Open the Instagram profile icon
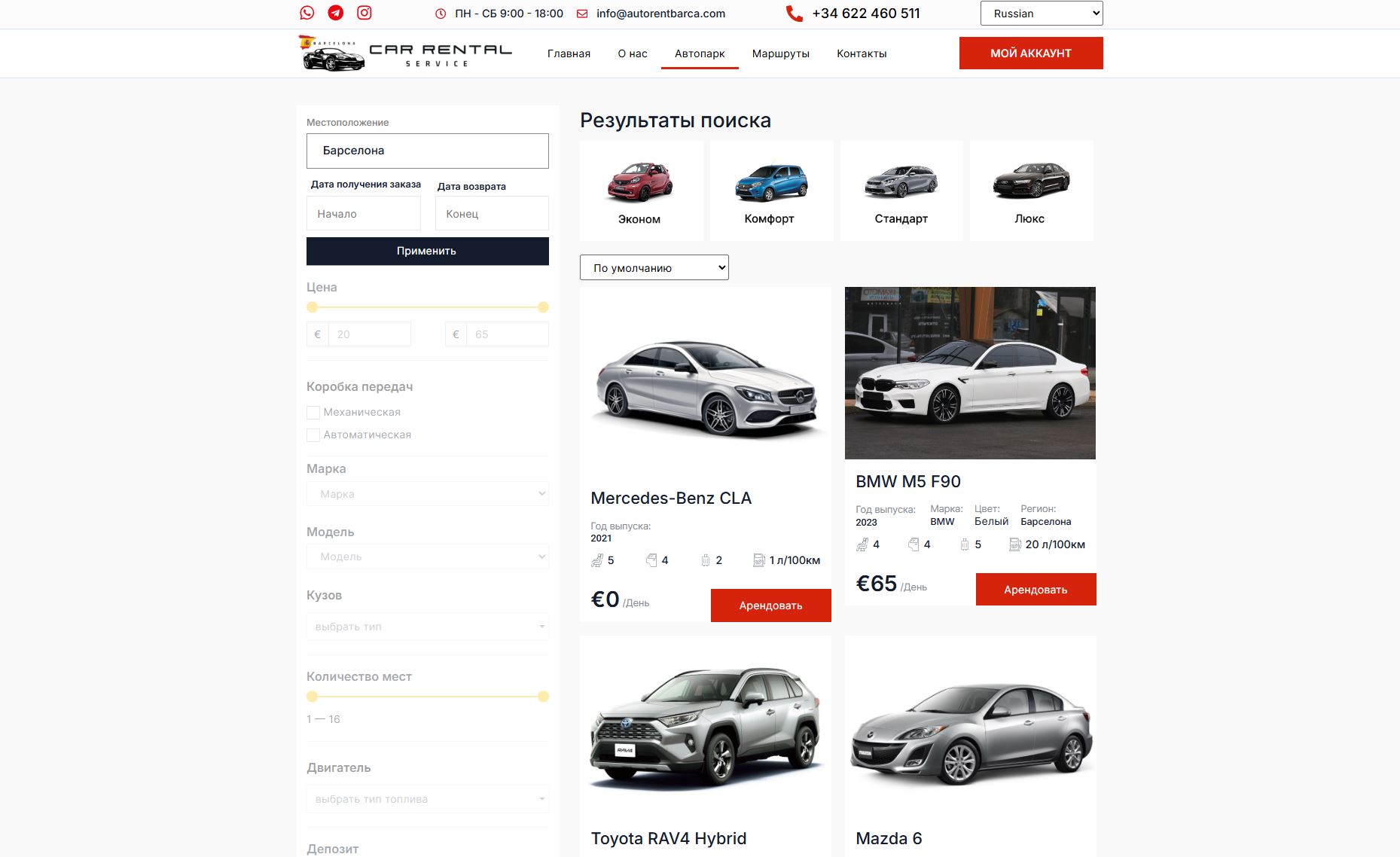 pyautogui.click(x=364, y=13)
